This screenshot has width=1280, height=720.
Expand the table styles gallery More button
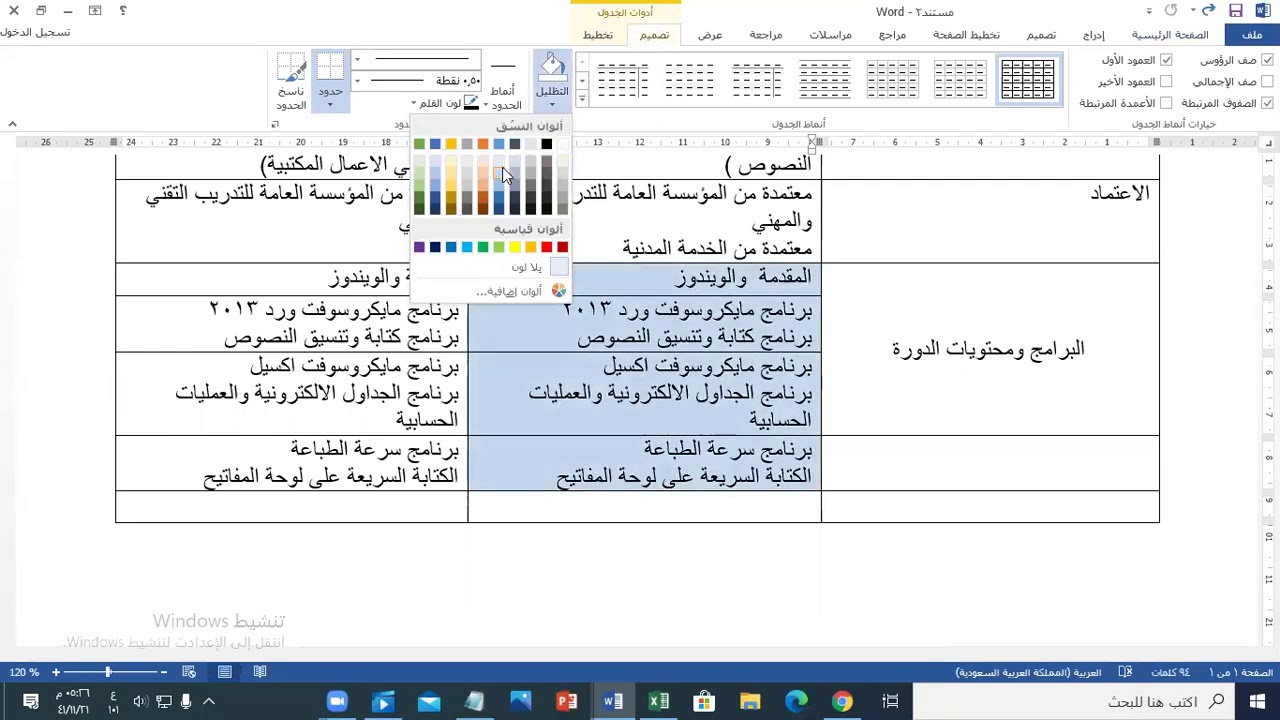click(x=582, y=98)
